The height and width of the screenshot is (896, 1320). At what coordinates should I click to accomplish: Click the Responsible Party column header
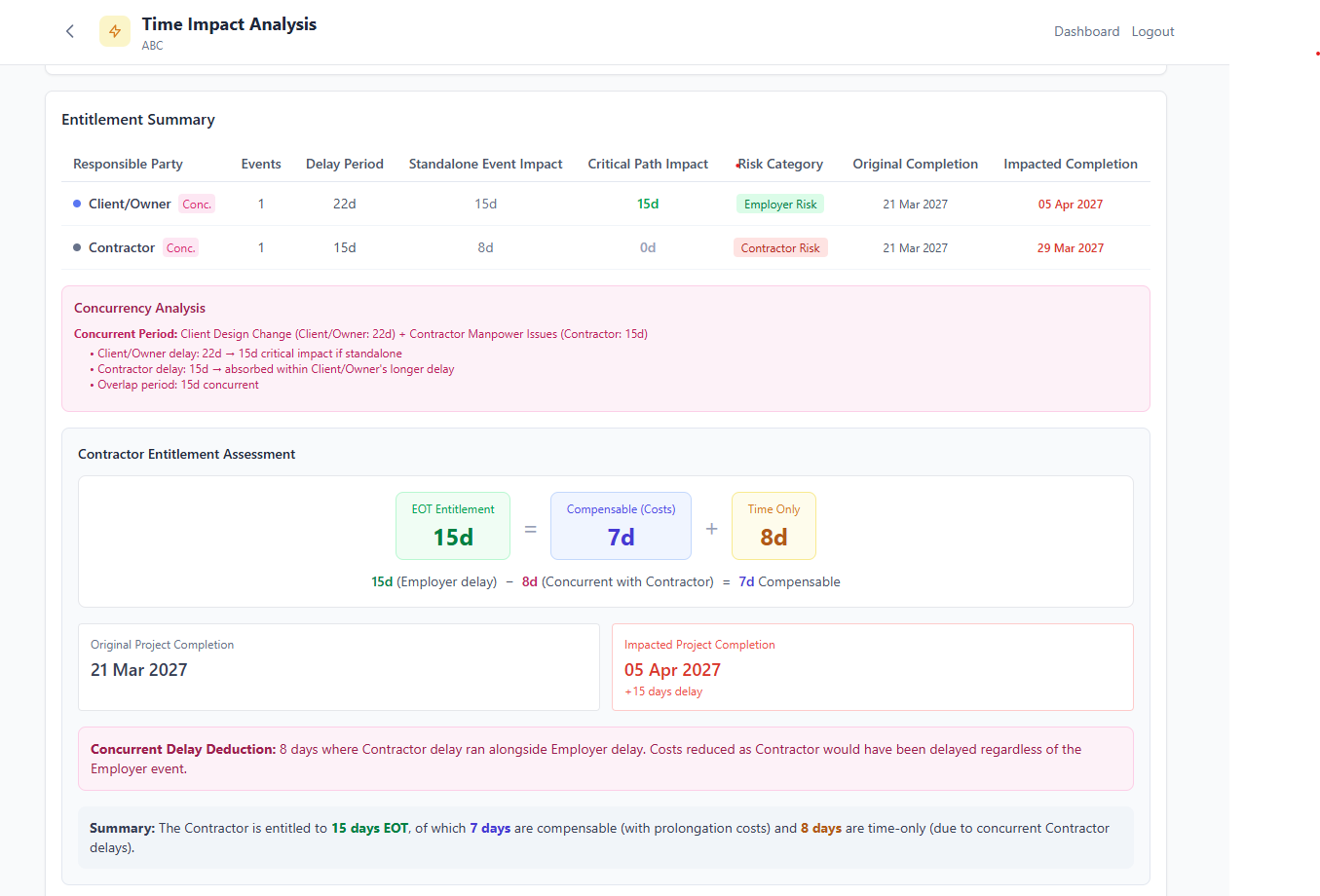128,164
